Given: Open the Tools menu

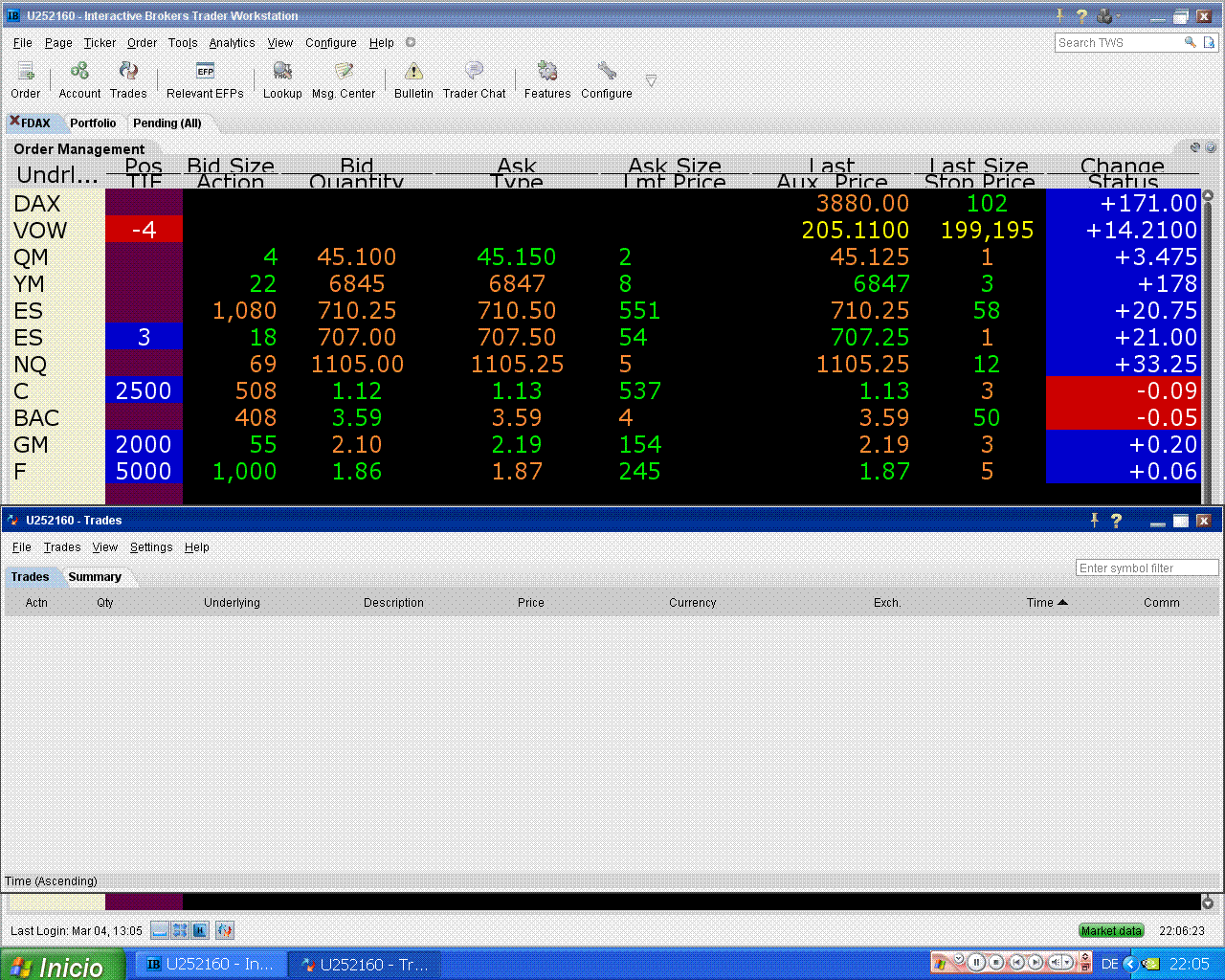Looking at the screenshot, I should point(183,43).
